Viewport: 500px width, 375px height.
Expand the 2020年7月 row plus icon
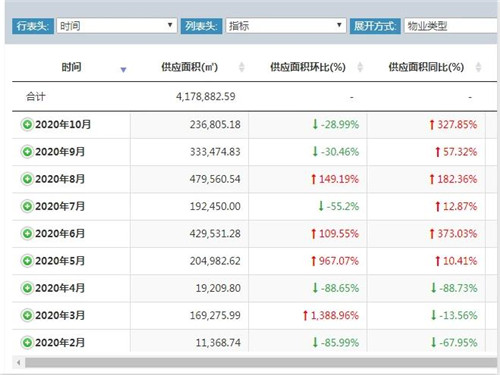point(27,206)
